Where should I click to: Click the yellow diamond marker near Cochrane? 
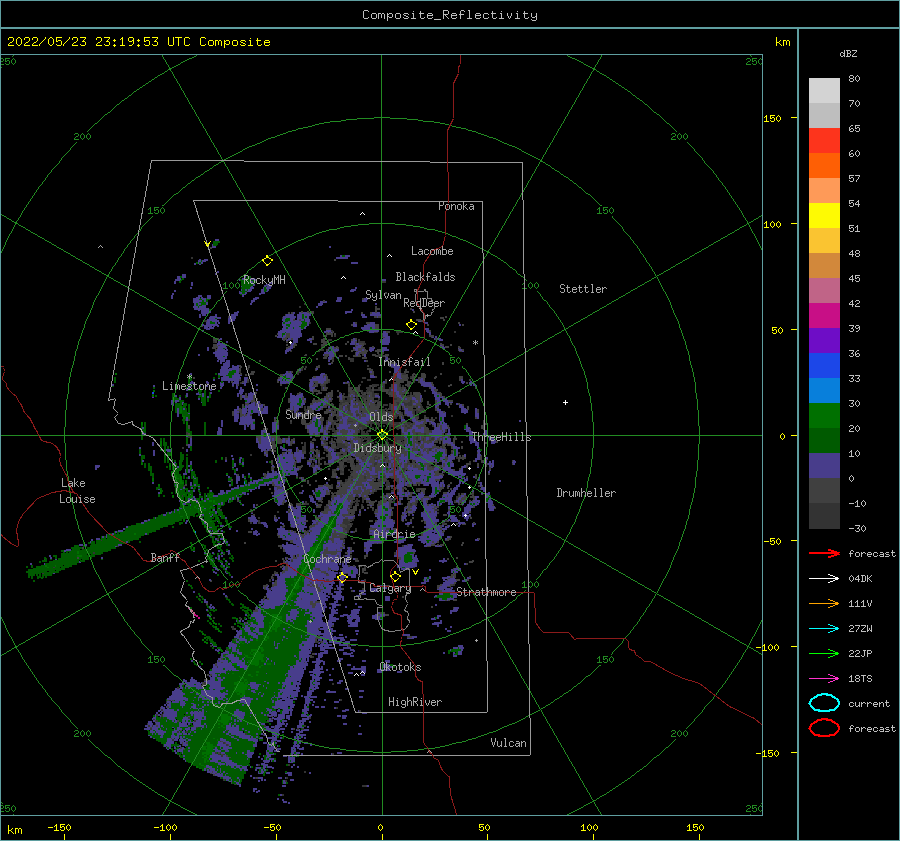coord(343,577)
